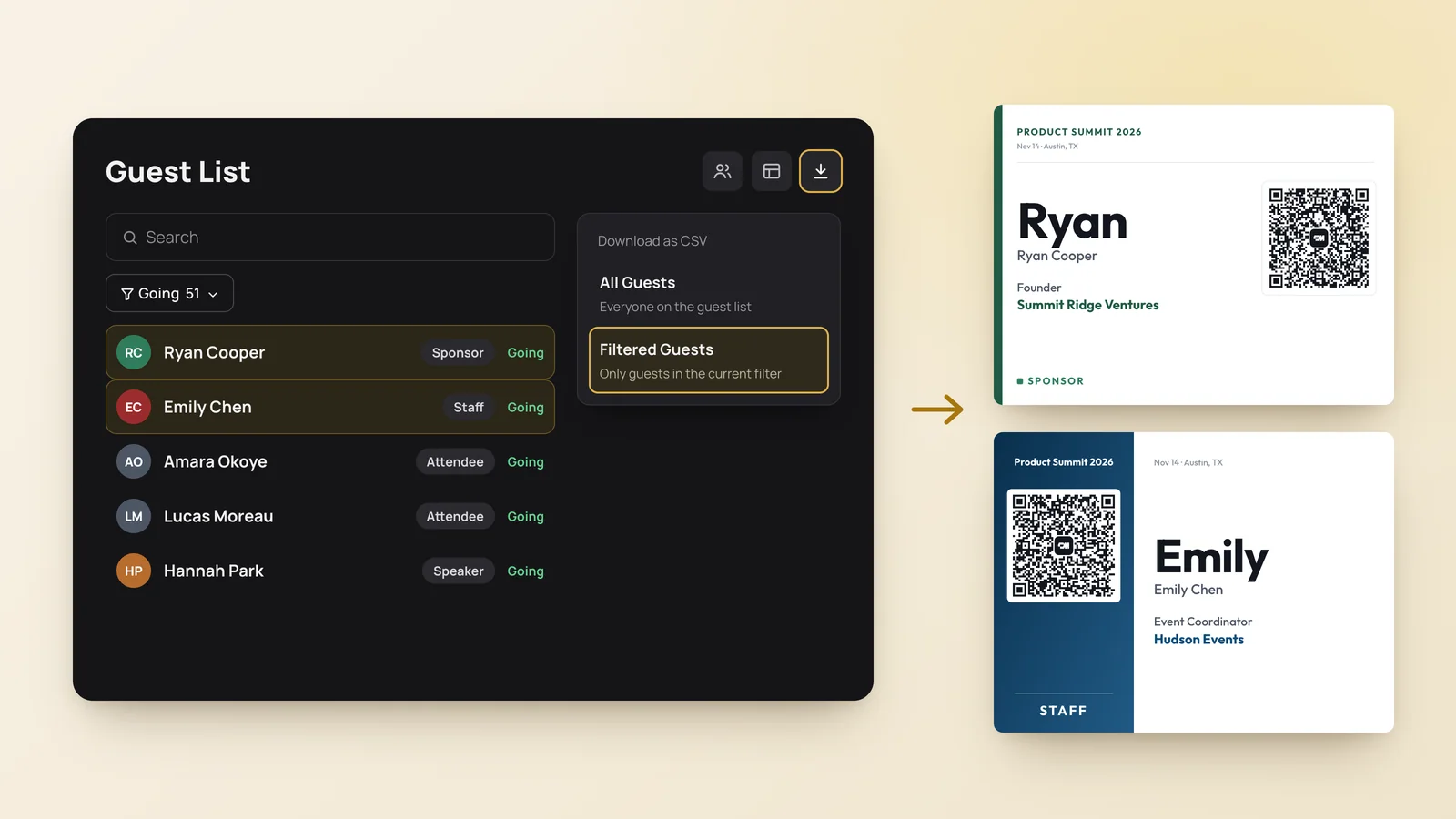Click Going status for Lucas Moreau
Image resolution: width=1456 pixels, height=819 pixels.
click(525, 517)
